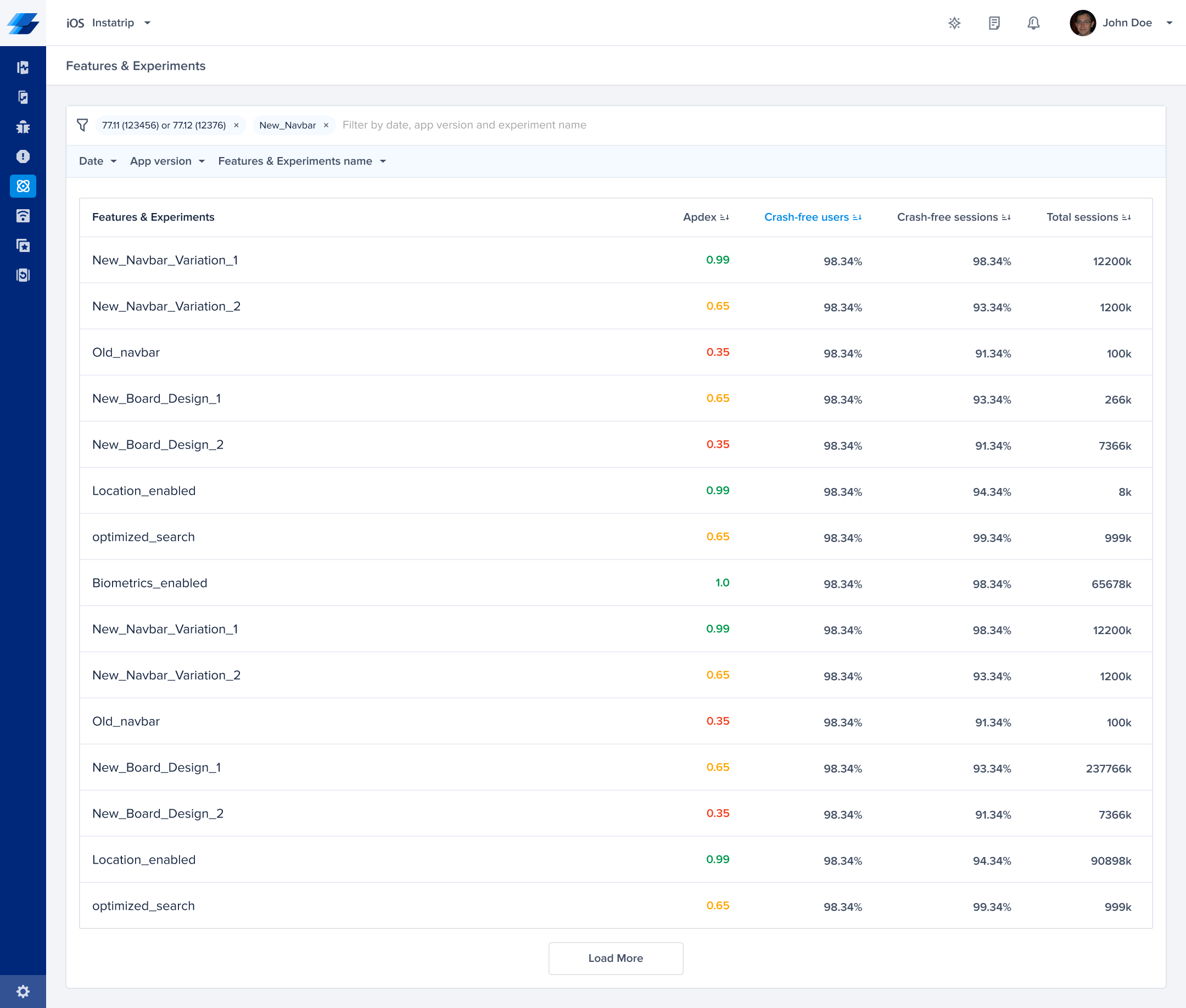Open the notifications bell icon
This screenshot has width=1186, height=1008.
1033,23
